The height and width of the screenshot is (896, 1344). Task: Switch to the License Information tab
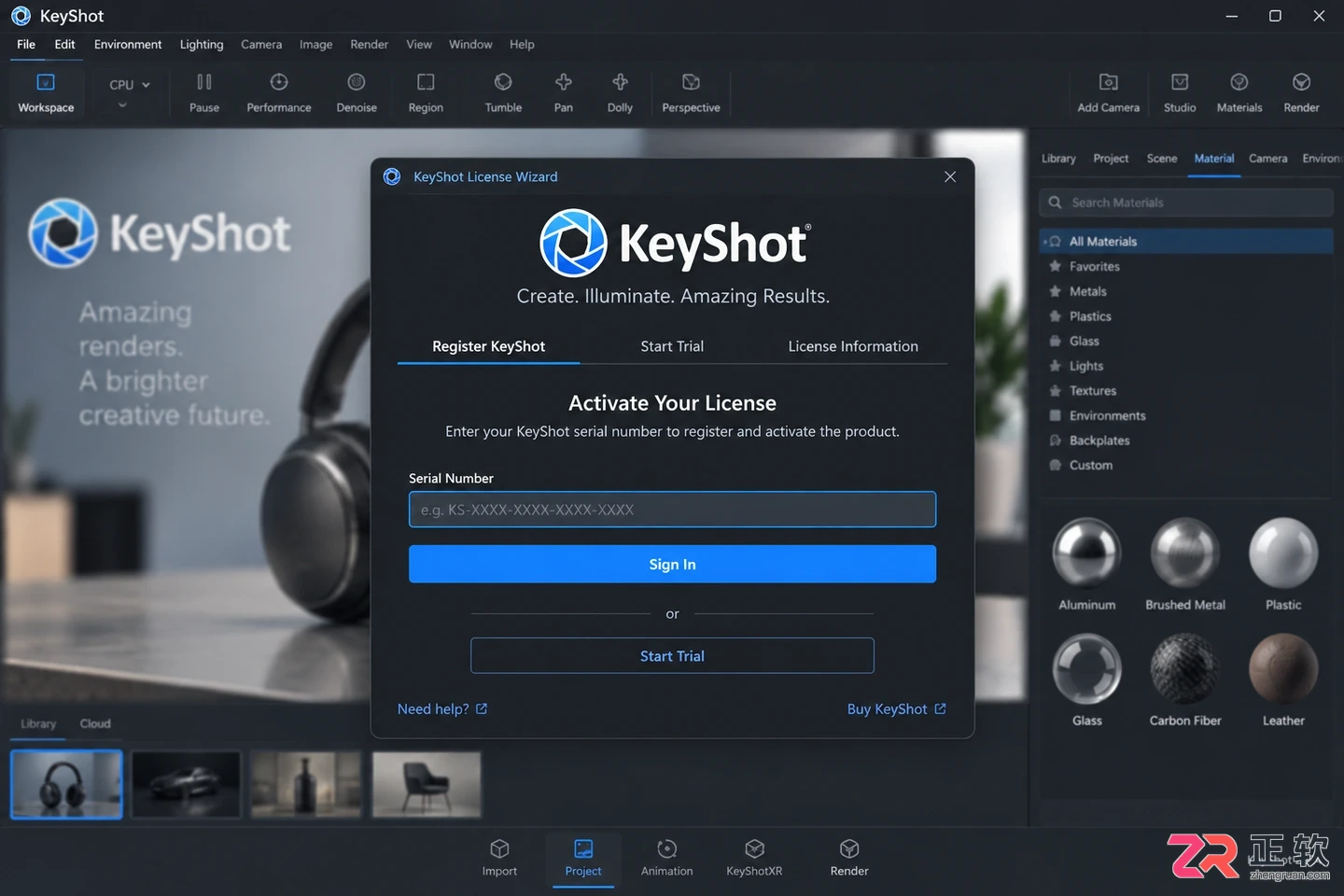[853, 346]
